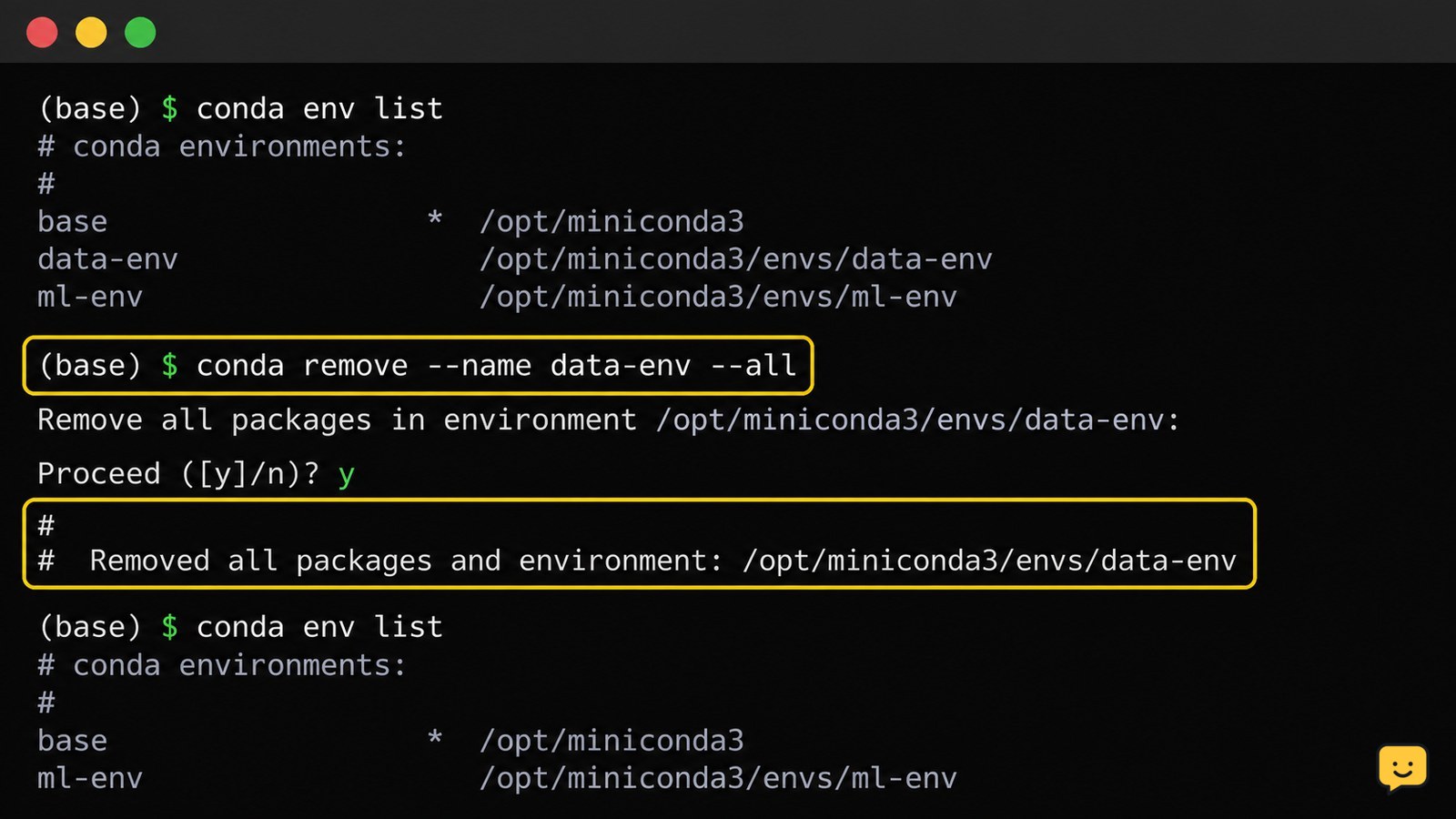
Task: Click the asterisk active marker in last list
Action: (x=435, y=738)
